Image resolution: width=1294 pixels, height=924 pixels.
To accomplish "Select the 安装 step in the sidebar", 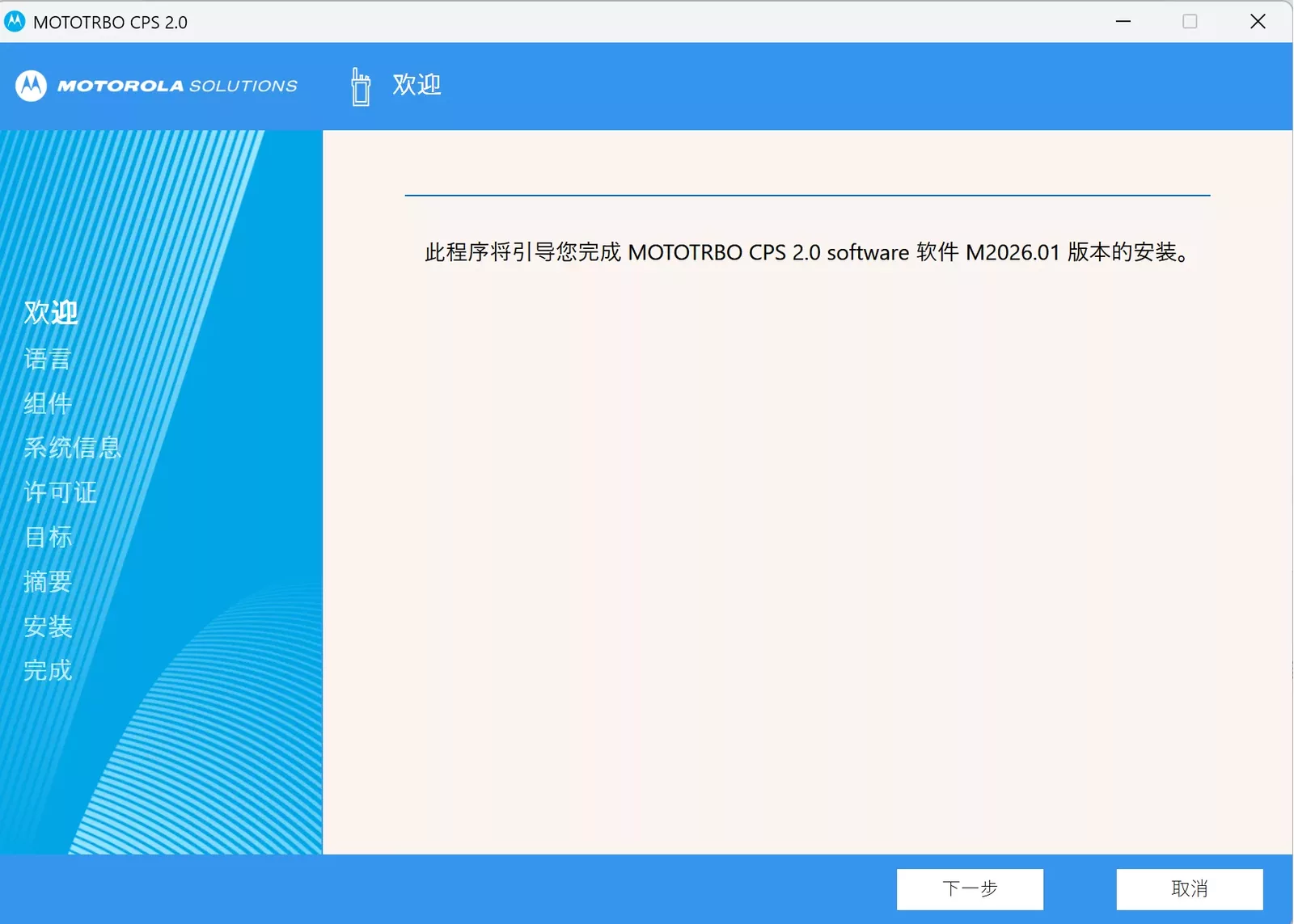I will [x=48, y=626].
